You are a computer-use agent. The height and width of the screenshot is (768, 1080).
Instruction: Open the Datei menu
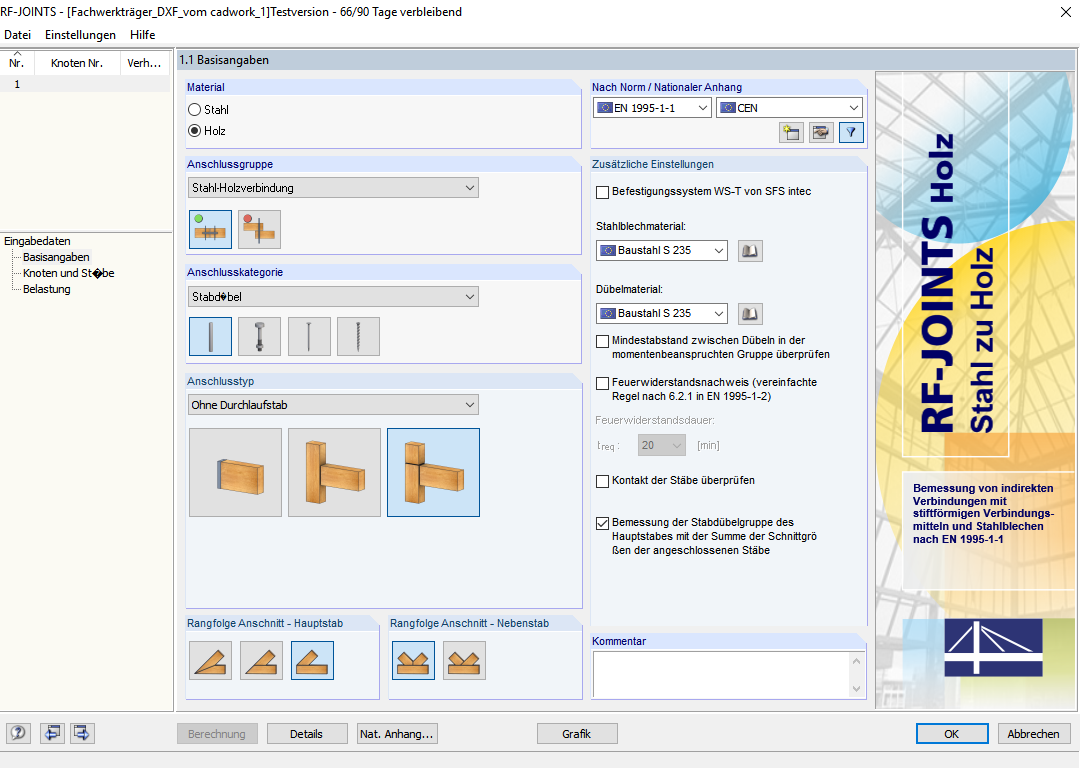point(17,34)
